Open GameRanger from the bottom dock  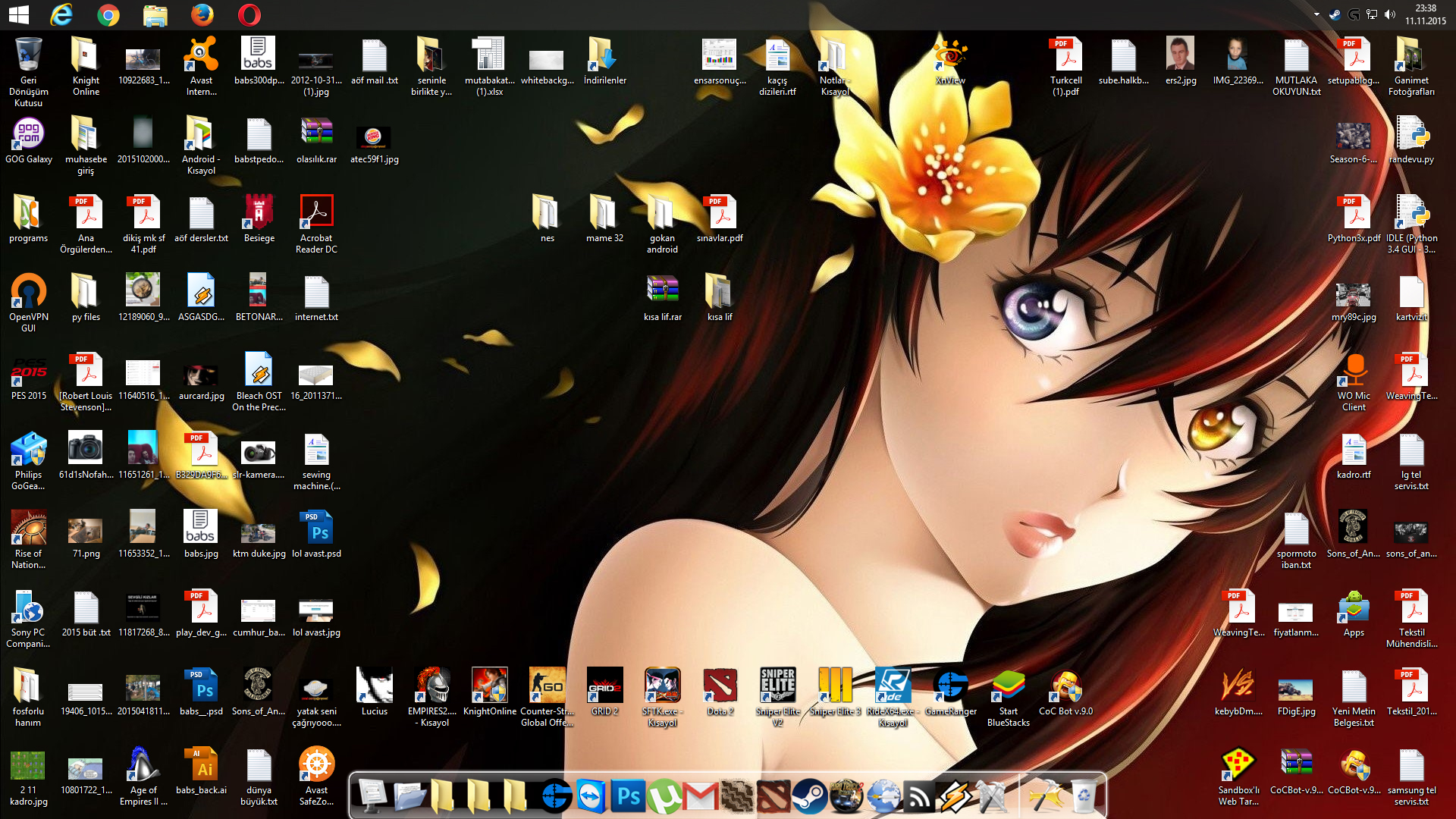tap(556, 797)
